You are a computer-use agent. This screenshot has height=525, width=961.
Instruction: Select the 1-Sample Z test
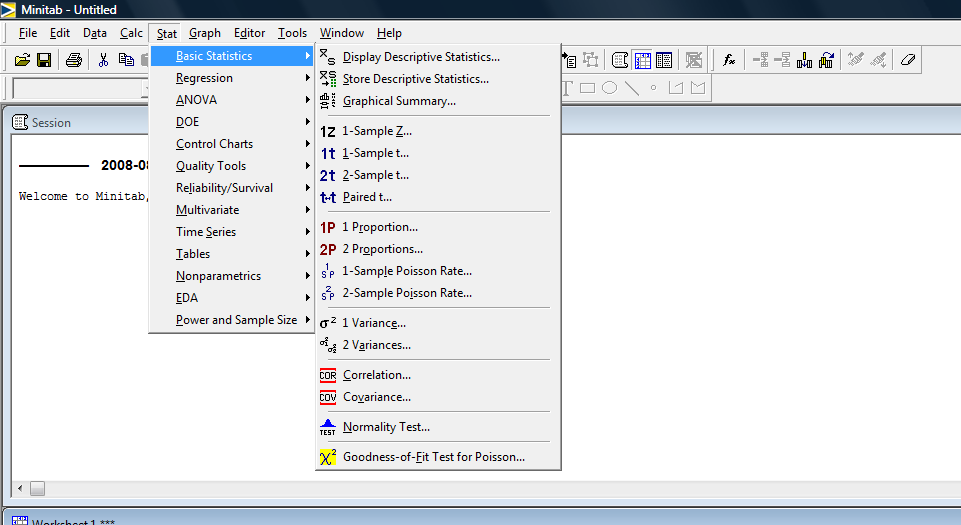click(438, 131)
